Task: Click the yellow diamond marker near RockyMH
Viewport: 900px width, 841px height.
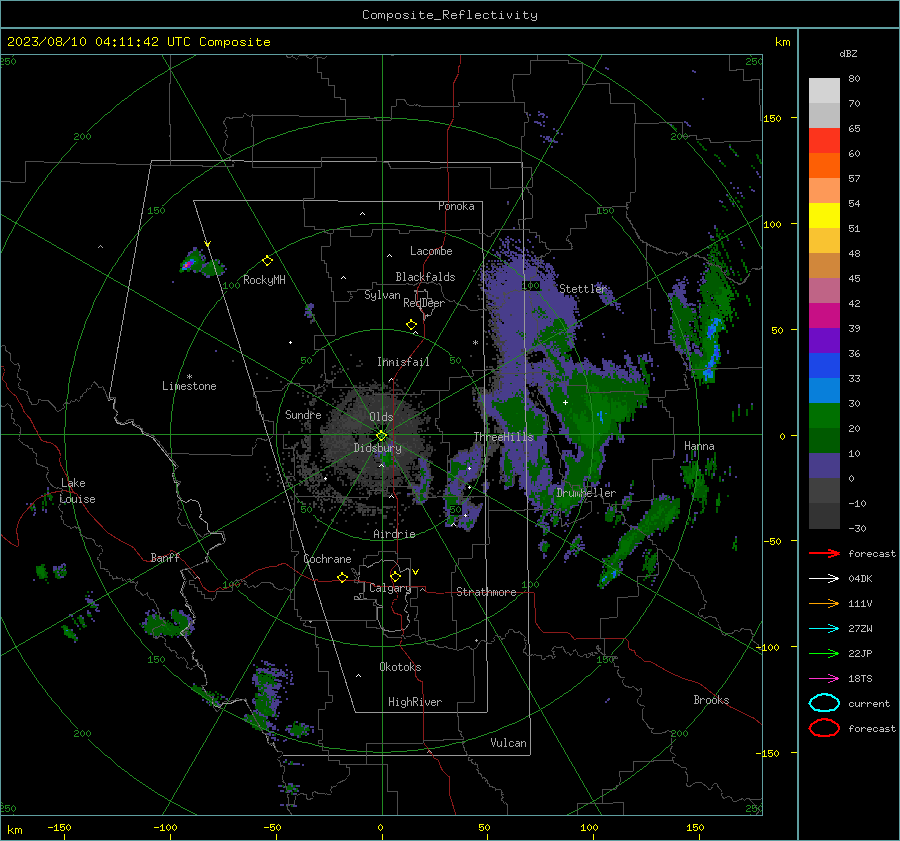Action: [267, 261]
